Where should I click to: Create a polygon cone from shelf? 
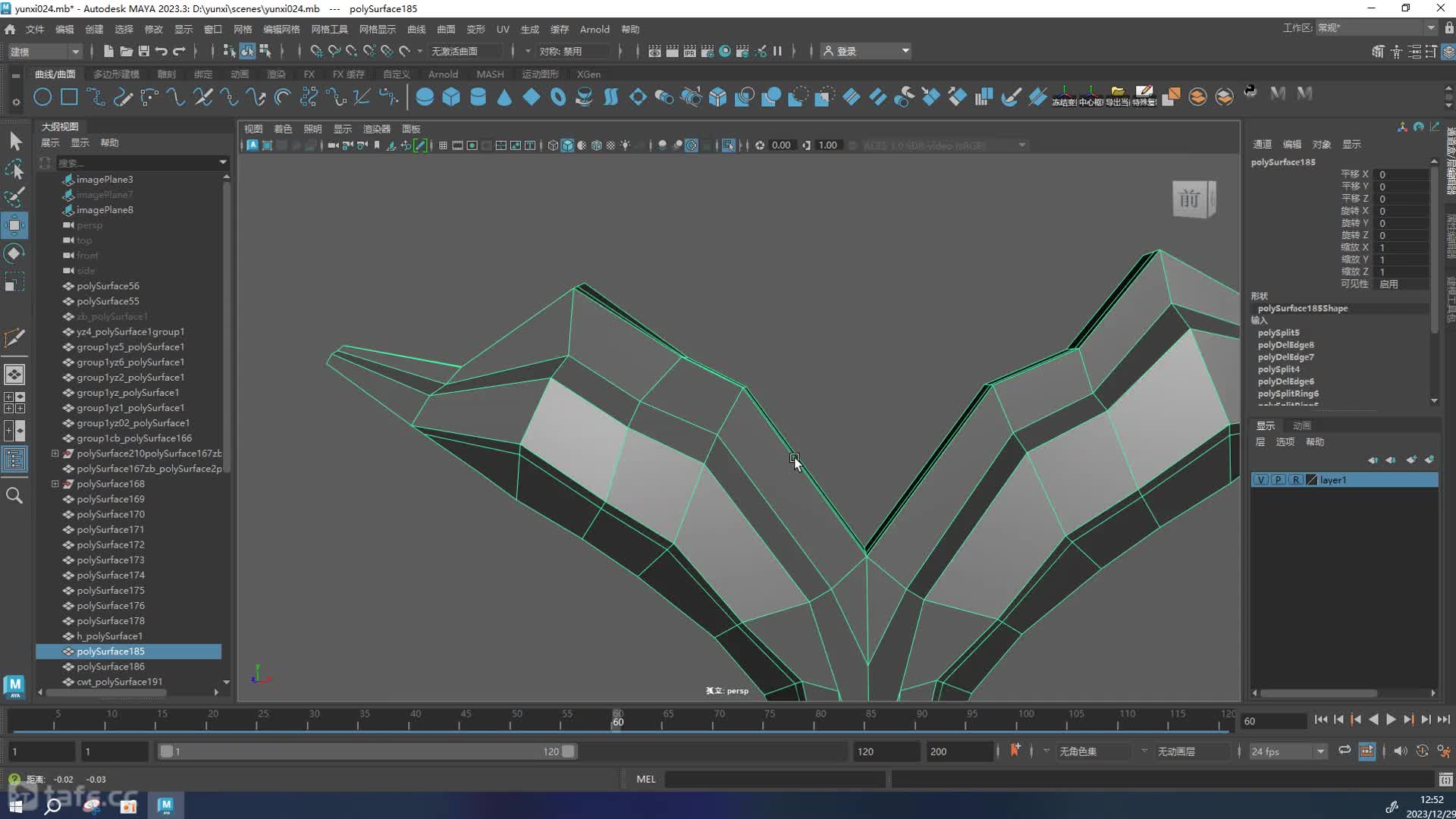coord(504,97)
